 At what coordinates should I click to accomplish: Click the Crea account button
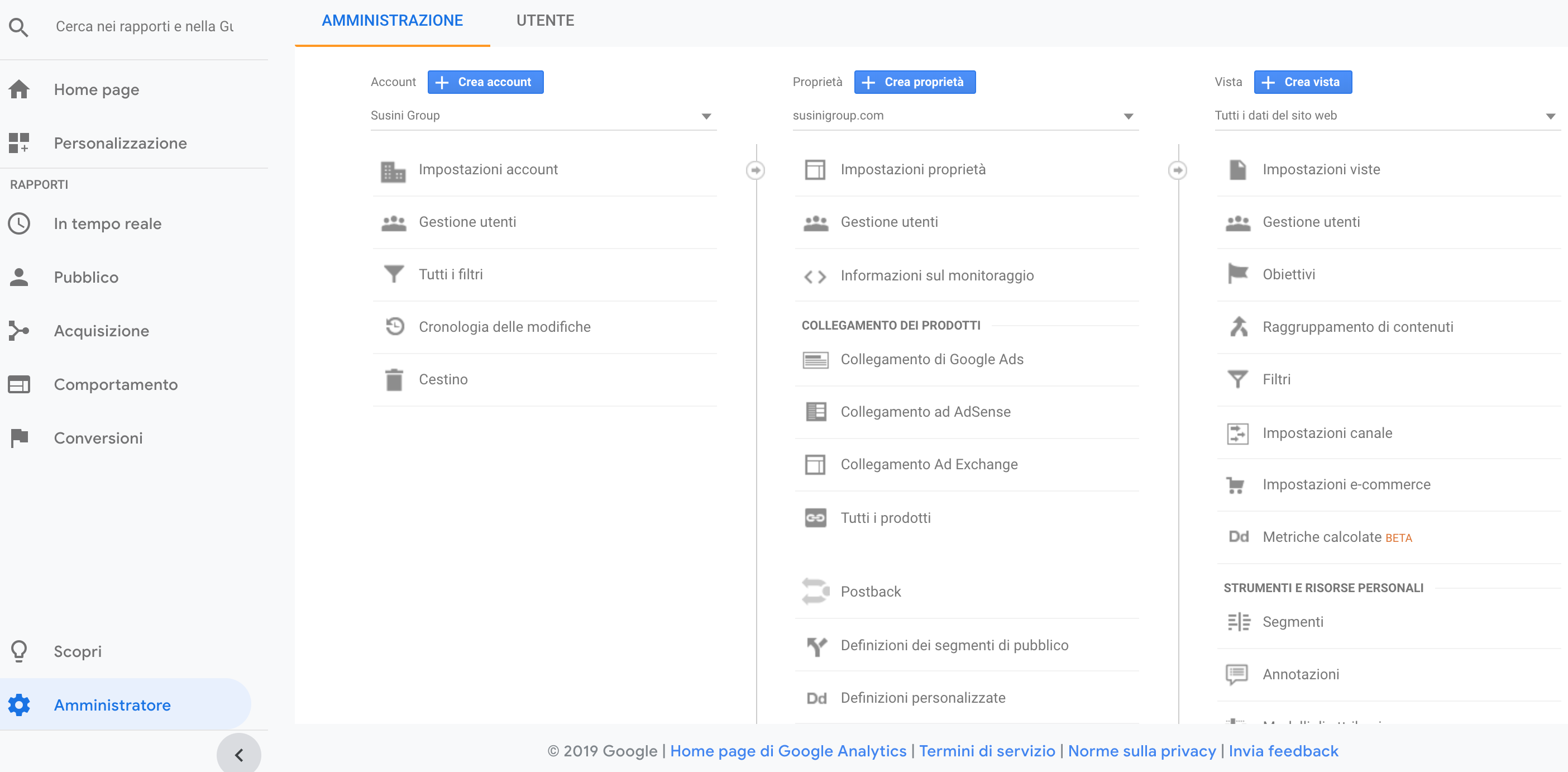tap(485, 82)
